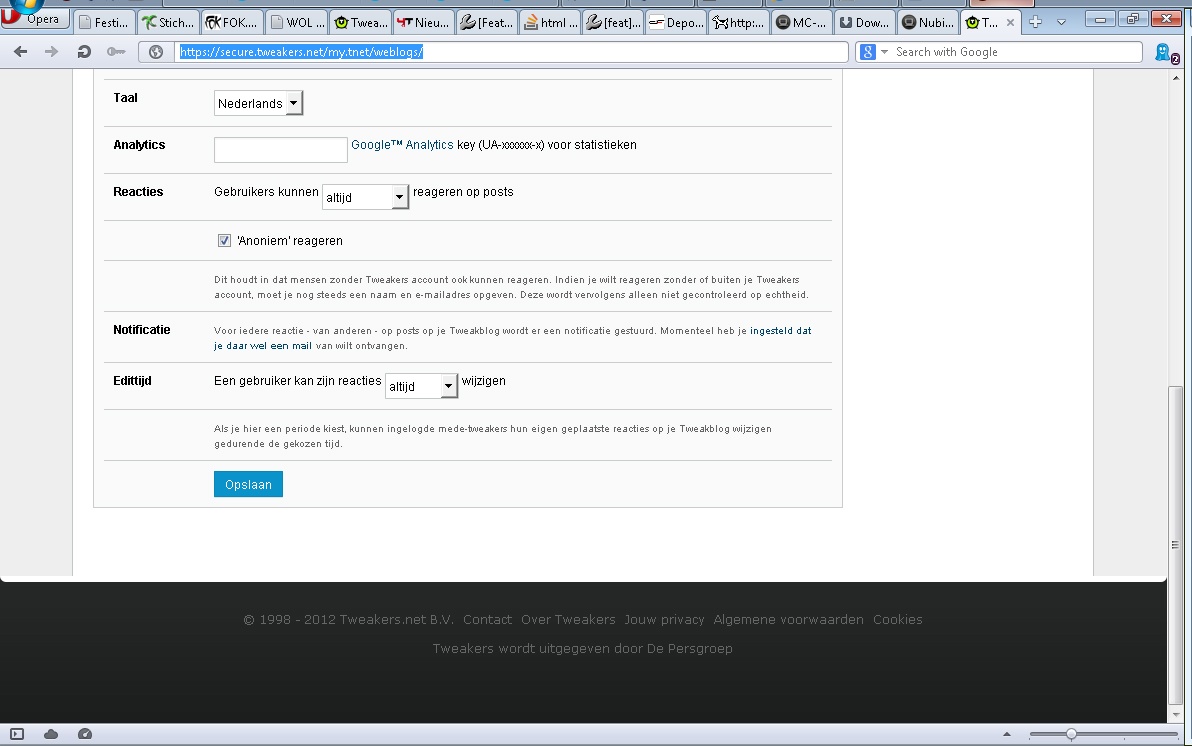Switch to the Nieu... tab

tap(423, 22)
